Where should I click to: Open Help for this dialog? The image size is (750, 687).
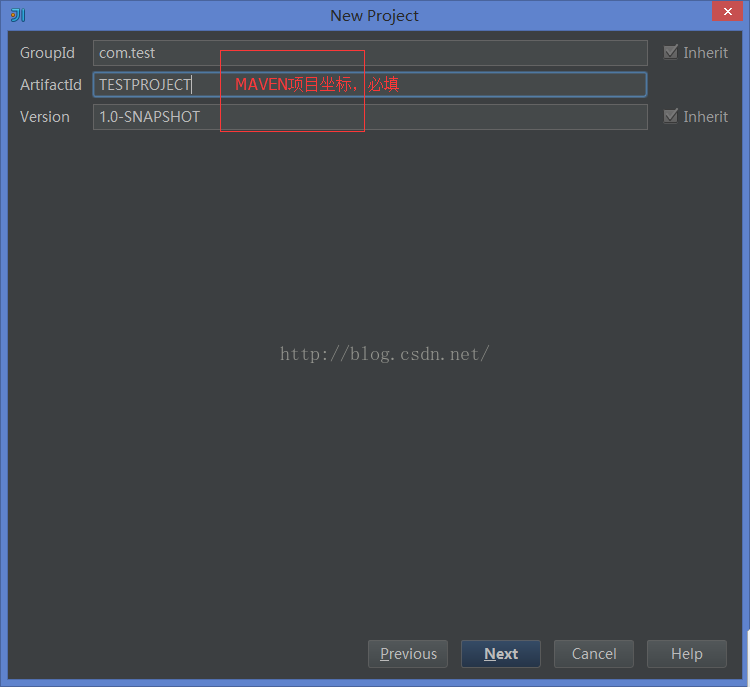tap(687, 654)
